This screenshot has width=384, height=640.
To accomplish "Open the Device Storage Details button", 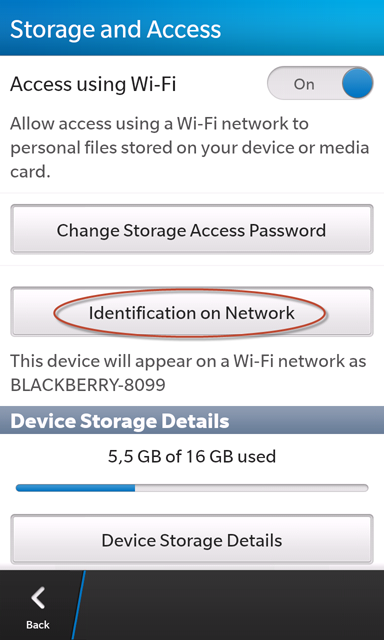I will [192, 540].
